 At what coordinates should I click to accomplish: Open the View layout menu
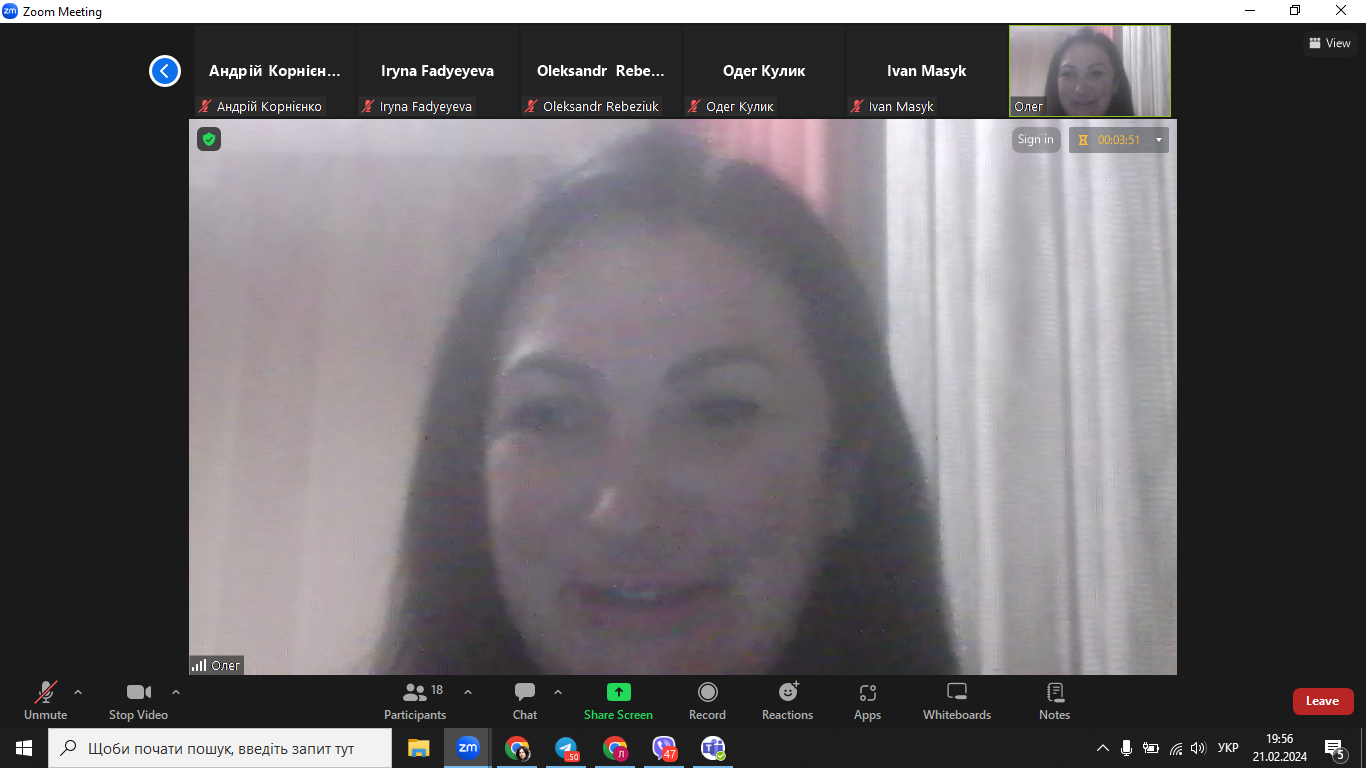(1329, 43)
